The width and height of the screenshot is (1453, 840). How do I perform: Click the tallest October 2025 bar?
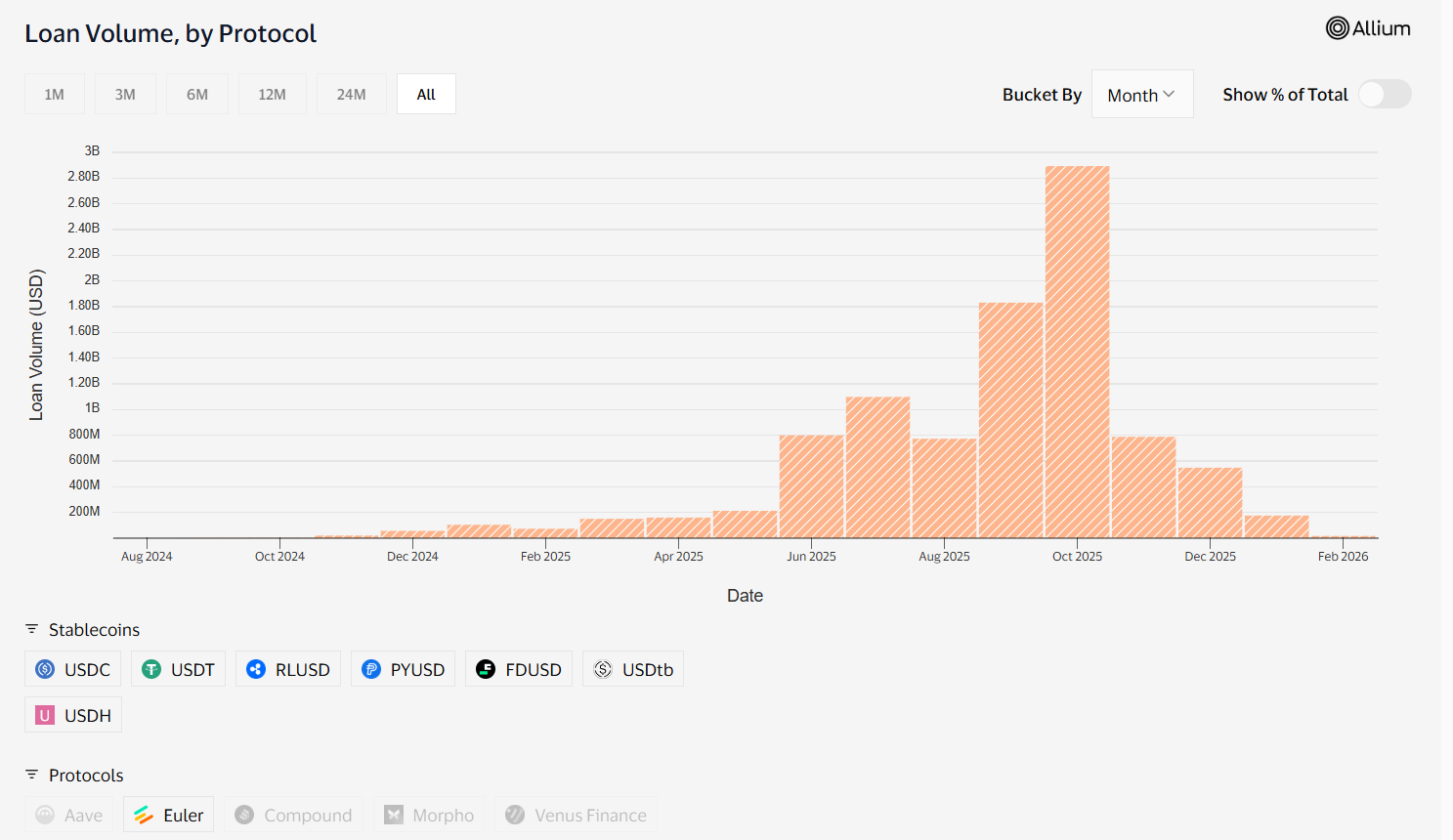(x=1077, y=352)
